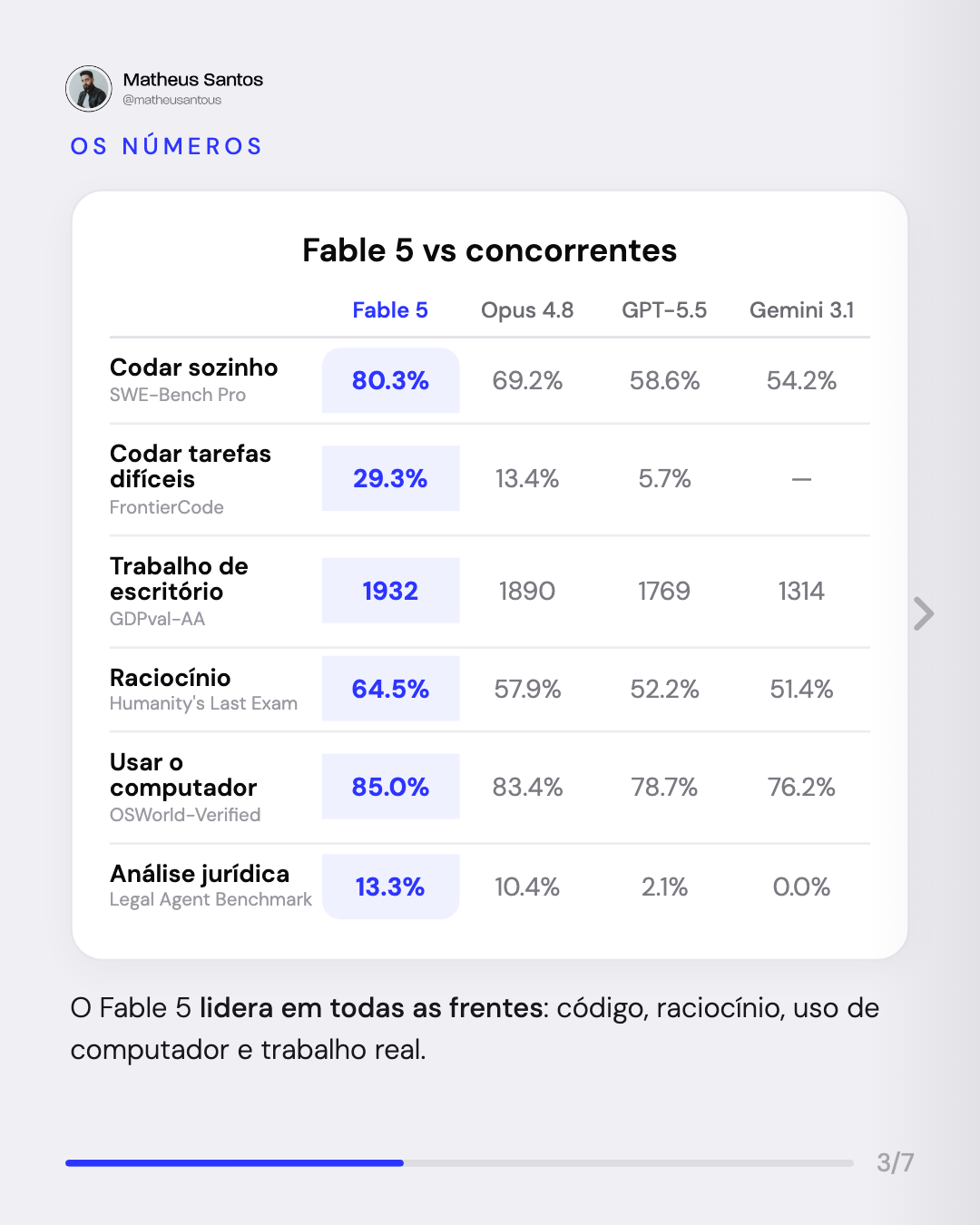Select the GPT-5.5 column header
The height and width of the screenshot is (1225, 980).
tap(664, 310)
